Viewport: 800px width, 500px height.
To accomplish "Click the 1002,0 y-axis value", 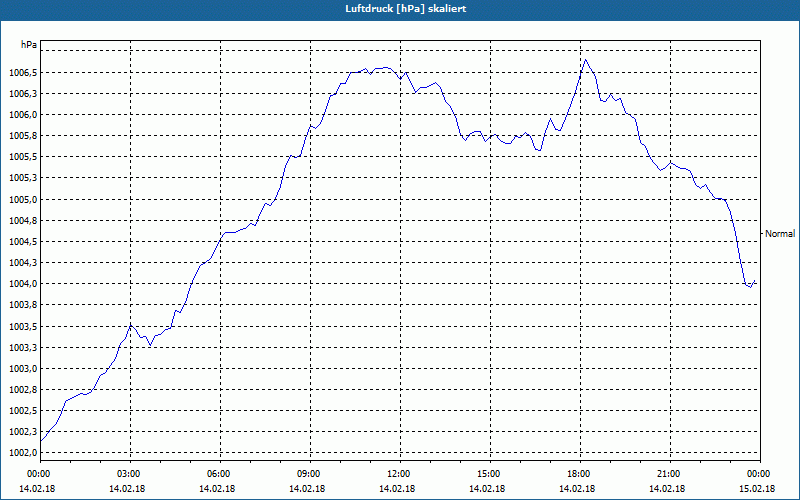I will [x=23, y=453].
